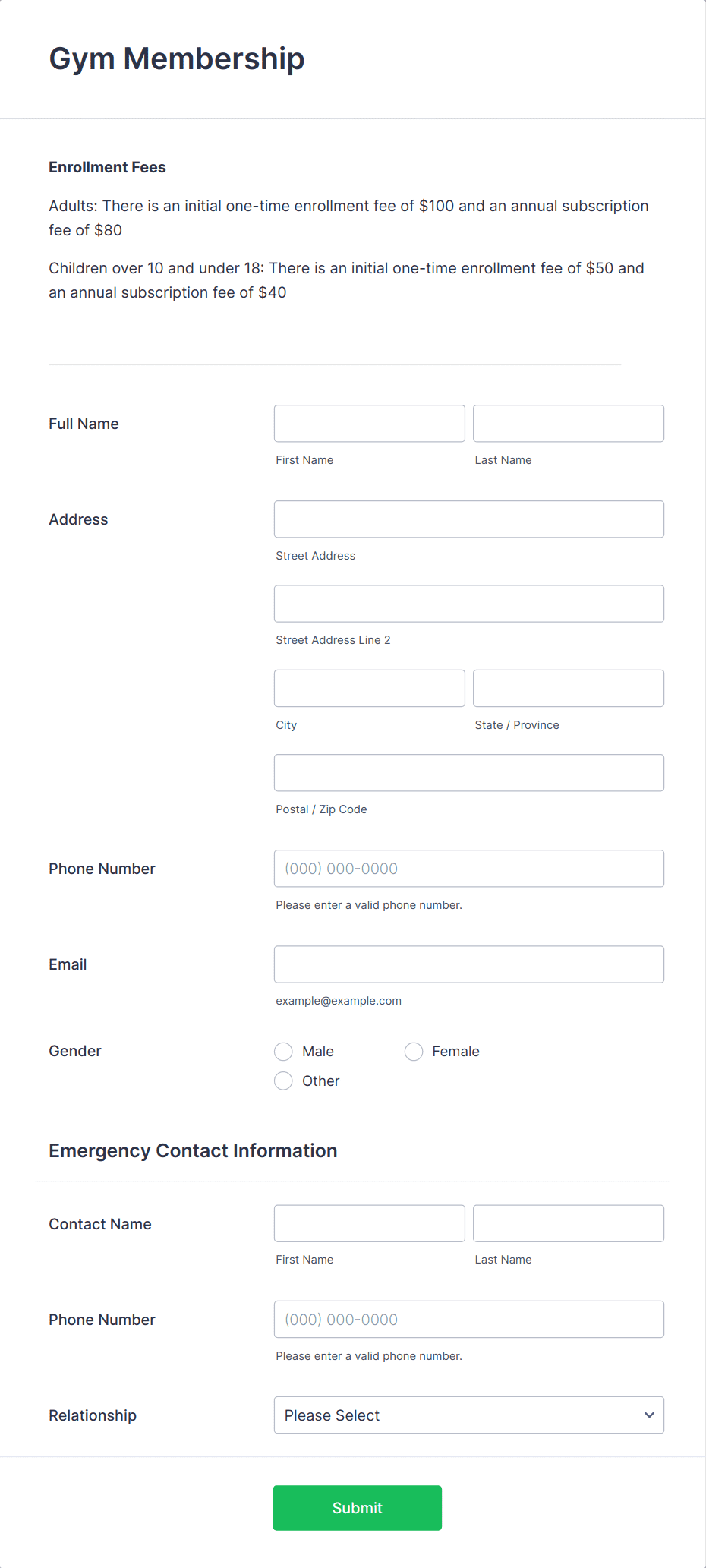This screenshot has width=706, height=1568.
Task: Click the Street Address Line 2 box
Action: tap(468, 604)
